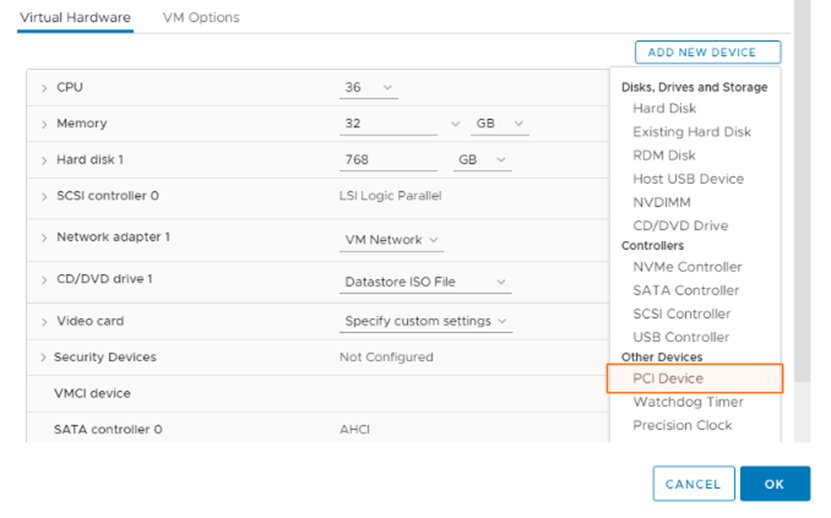
Task: Select NVMe Controller in device menu
Action: click(687, 267)
